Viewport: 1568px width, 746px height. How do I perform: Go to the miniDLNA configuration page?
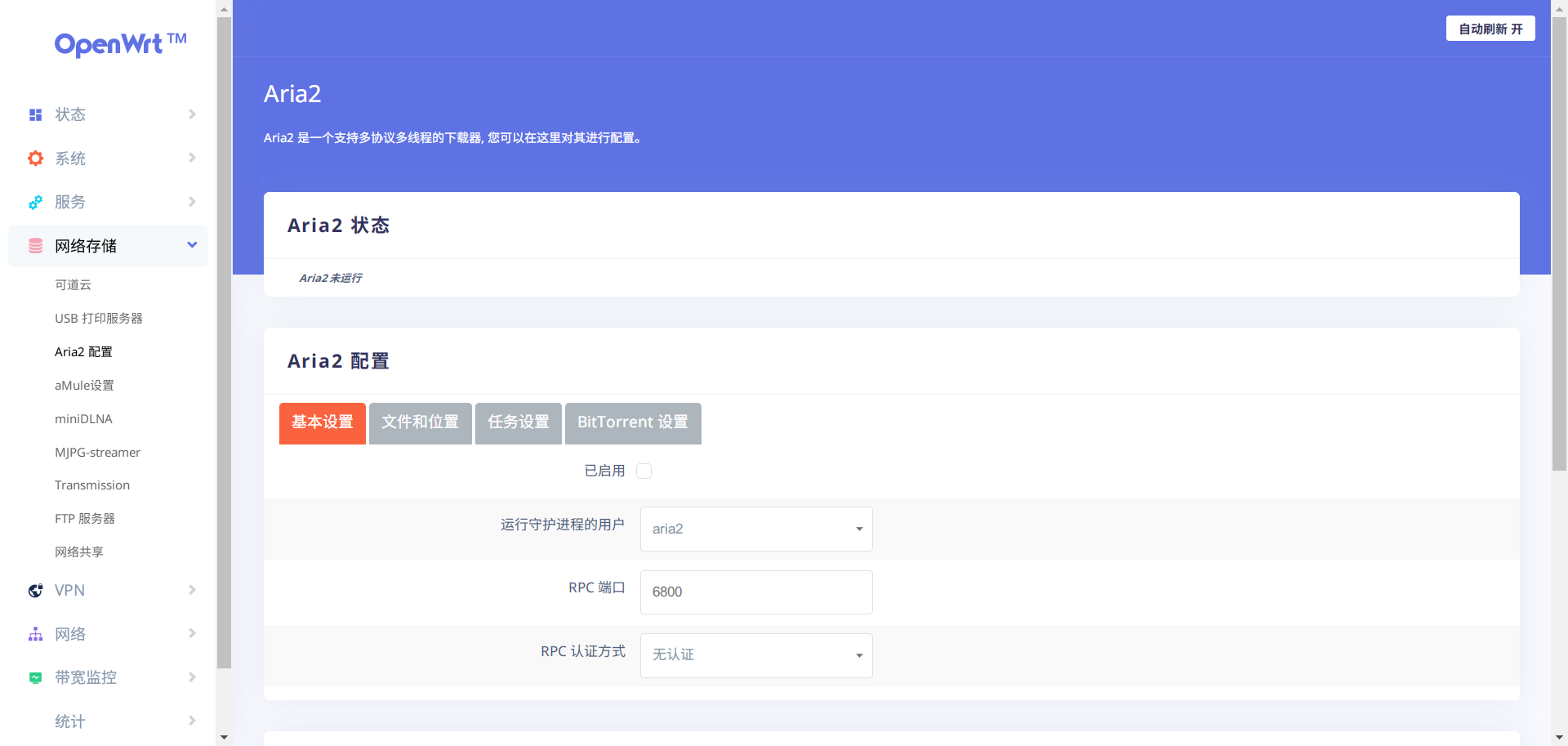(83, 418)
